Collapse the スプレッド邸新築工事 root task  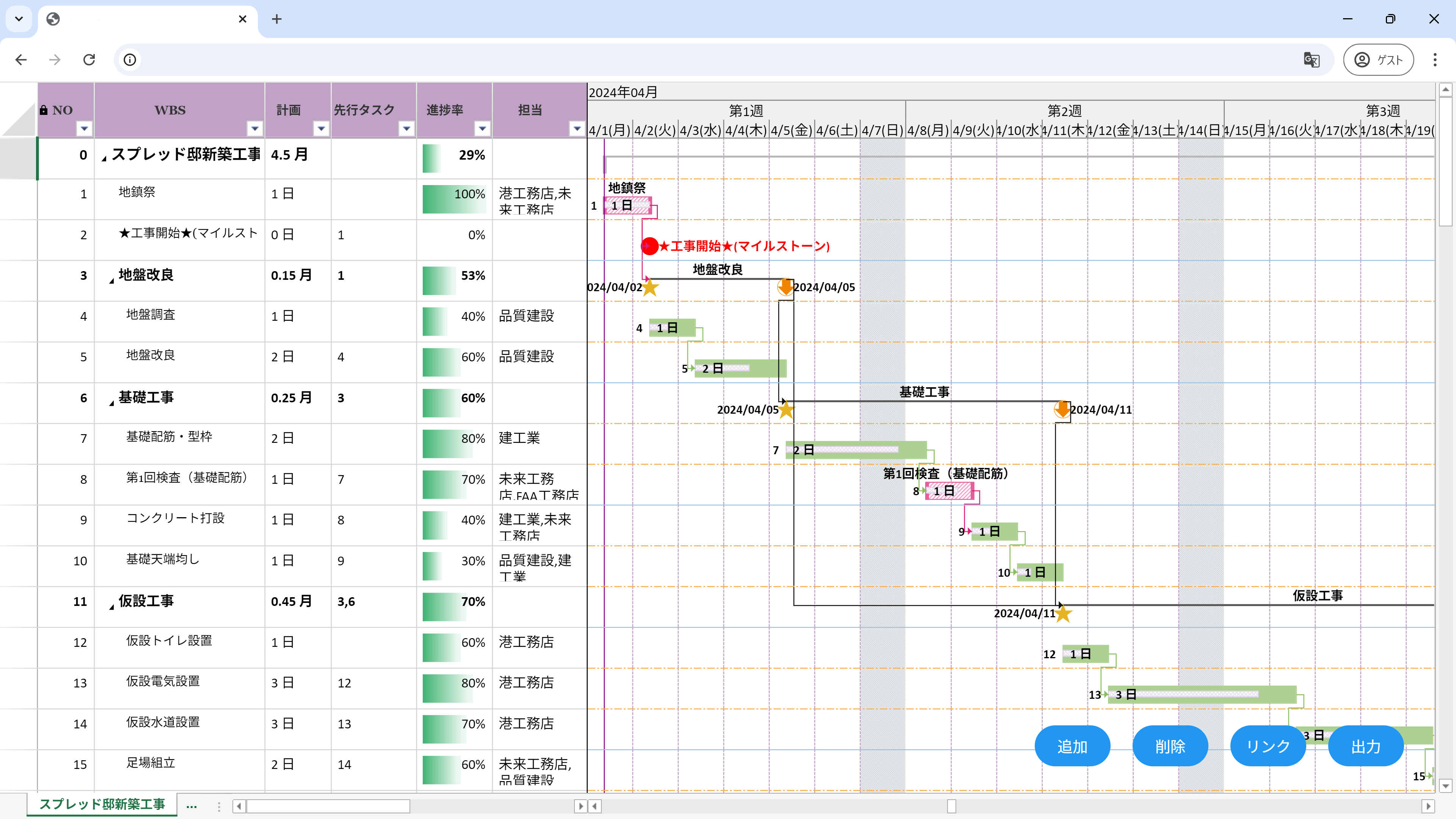click(x=104, y=159)
